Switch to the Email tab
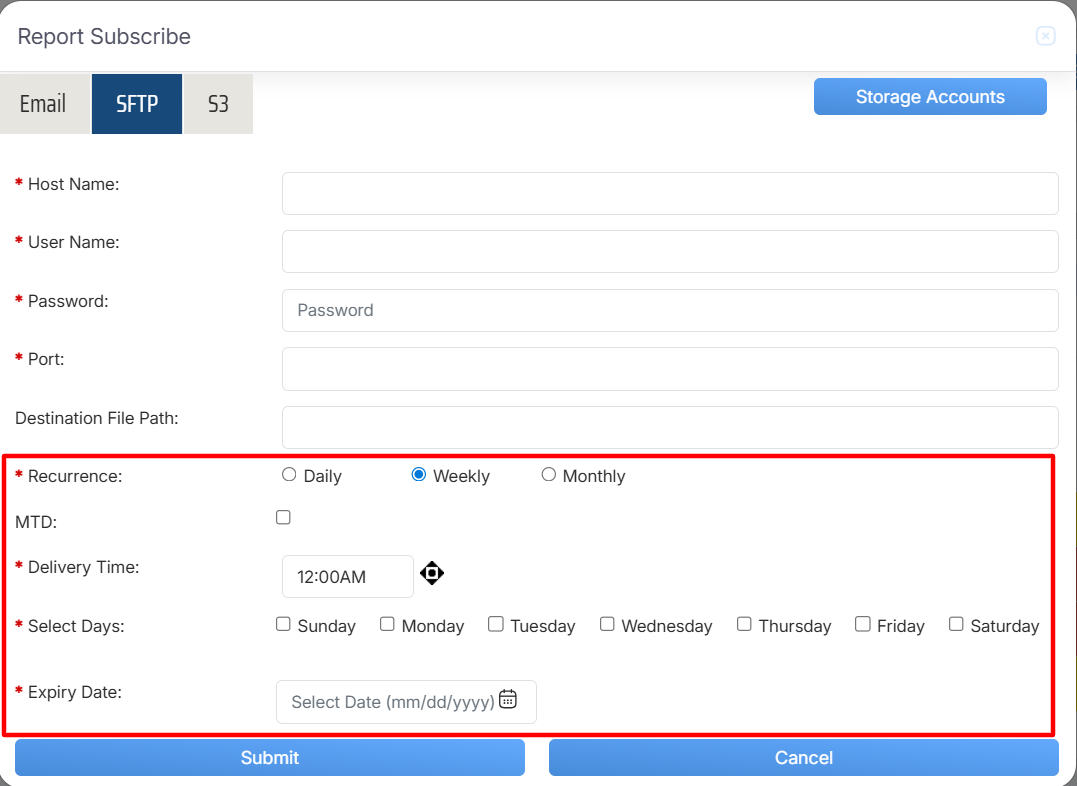Image resolution: width=1077 pixels, height=786 pixels. [43, 104]
